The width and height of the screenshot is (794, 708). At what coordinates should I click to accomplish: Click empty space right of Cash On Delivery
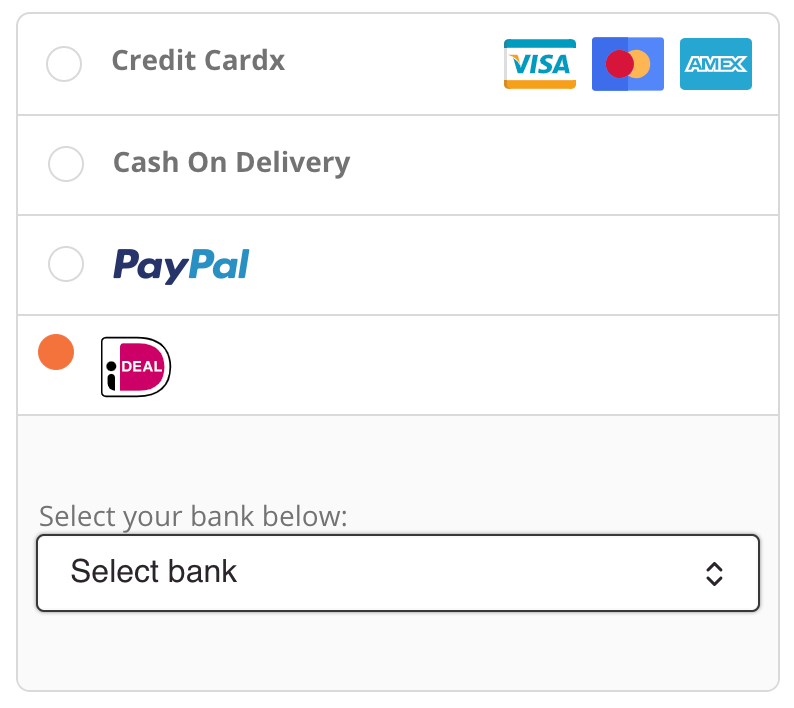[x=560, y=164]
